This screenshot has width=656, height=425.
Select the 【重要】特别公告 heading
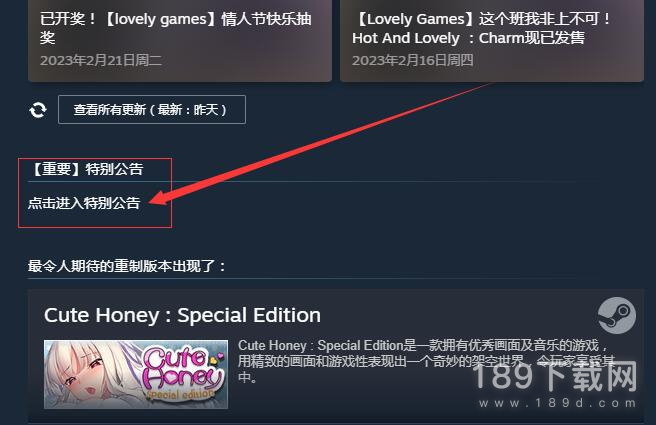[x=86, y=169]
